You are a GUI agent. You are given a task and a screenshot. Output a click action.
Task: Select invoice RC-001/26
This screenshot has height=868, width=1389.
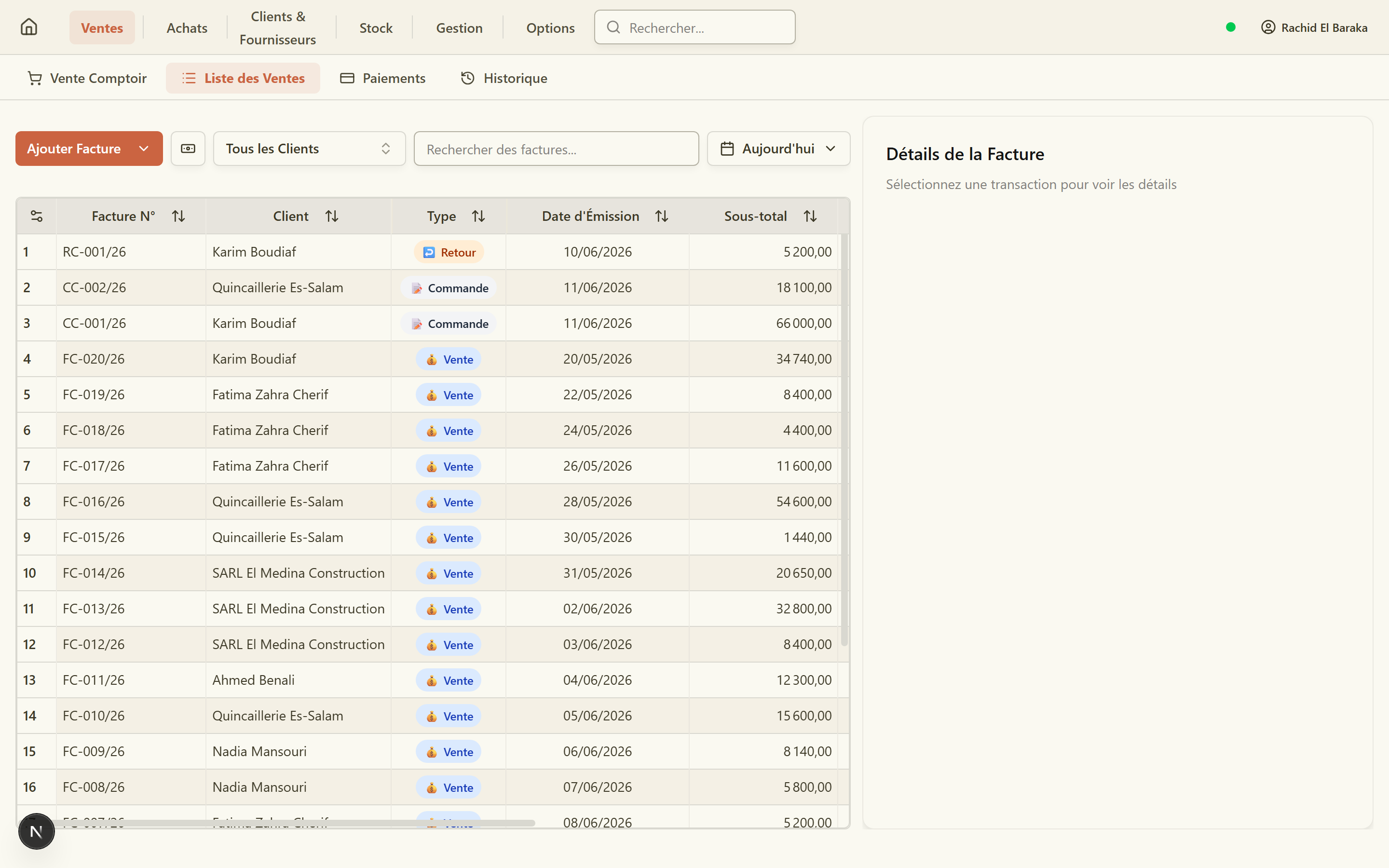coord(94,251)
